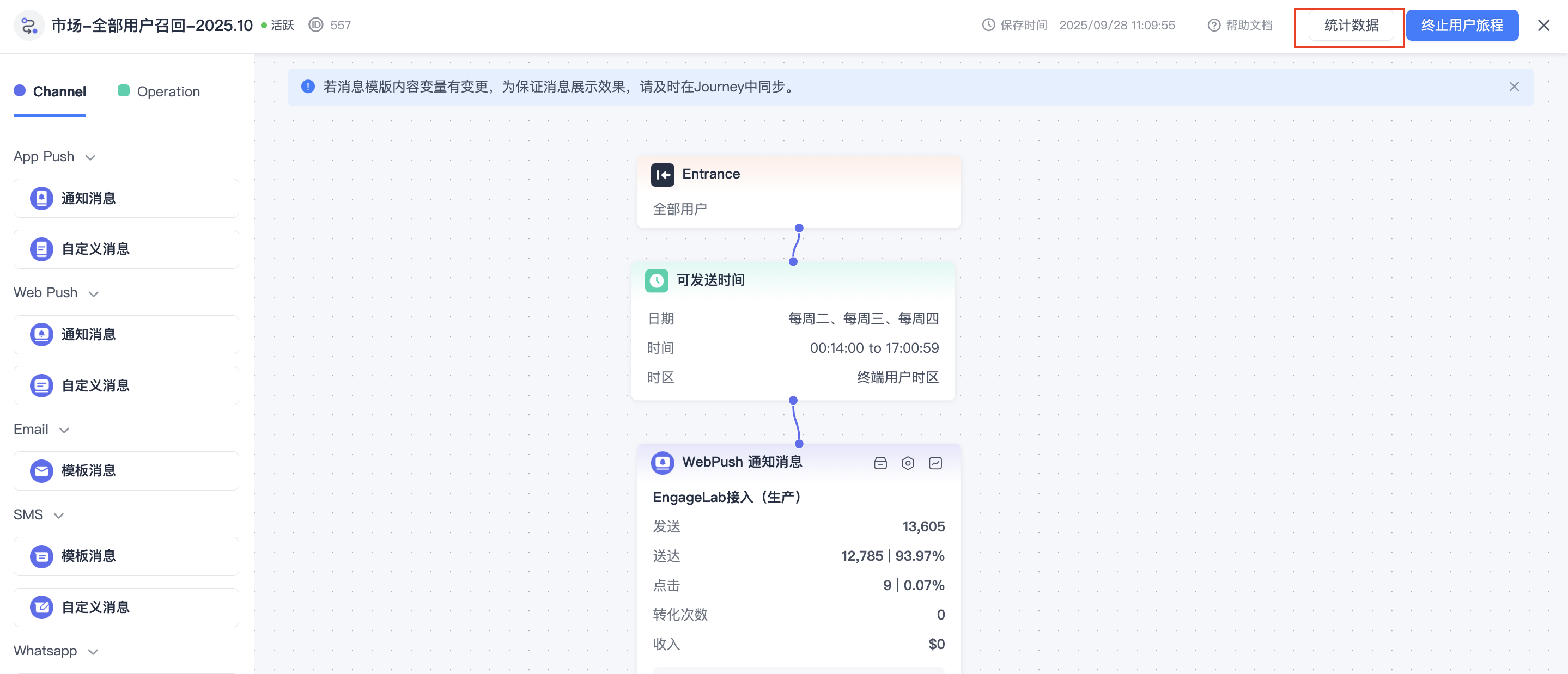Click the Web Push custom message icon

41,385
